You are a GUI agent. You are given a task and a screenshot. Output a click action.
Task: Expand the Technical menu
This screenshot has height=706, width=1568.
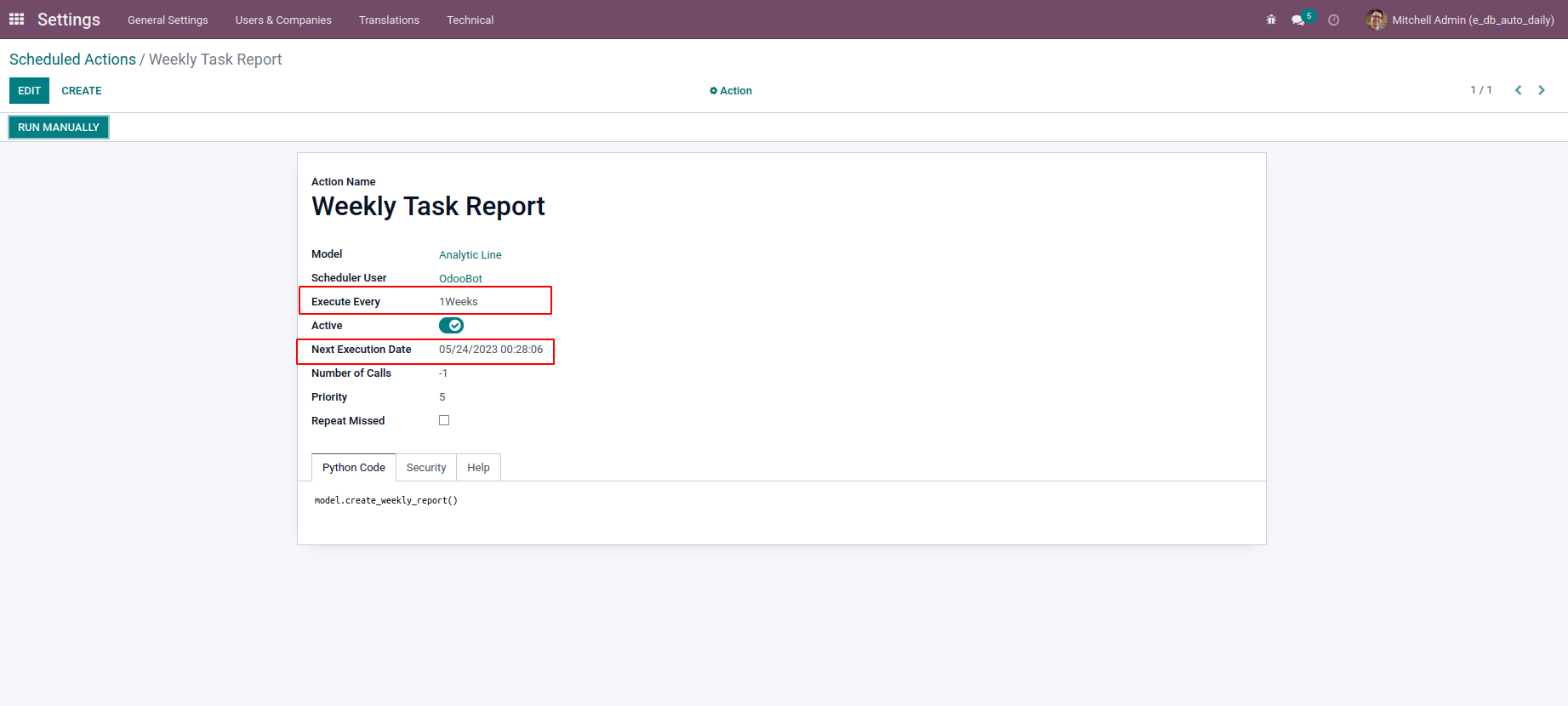point(470,20)
